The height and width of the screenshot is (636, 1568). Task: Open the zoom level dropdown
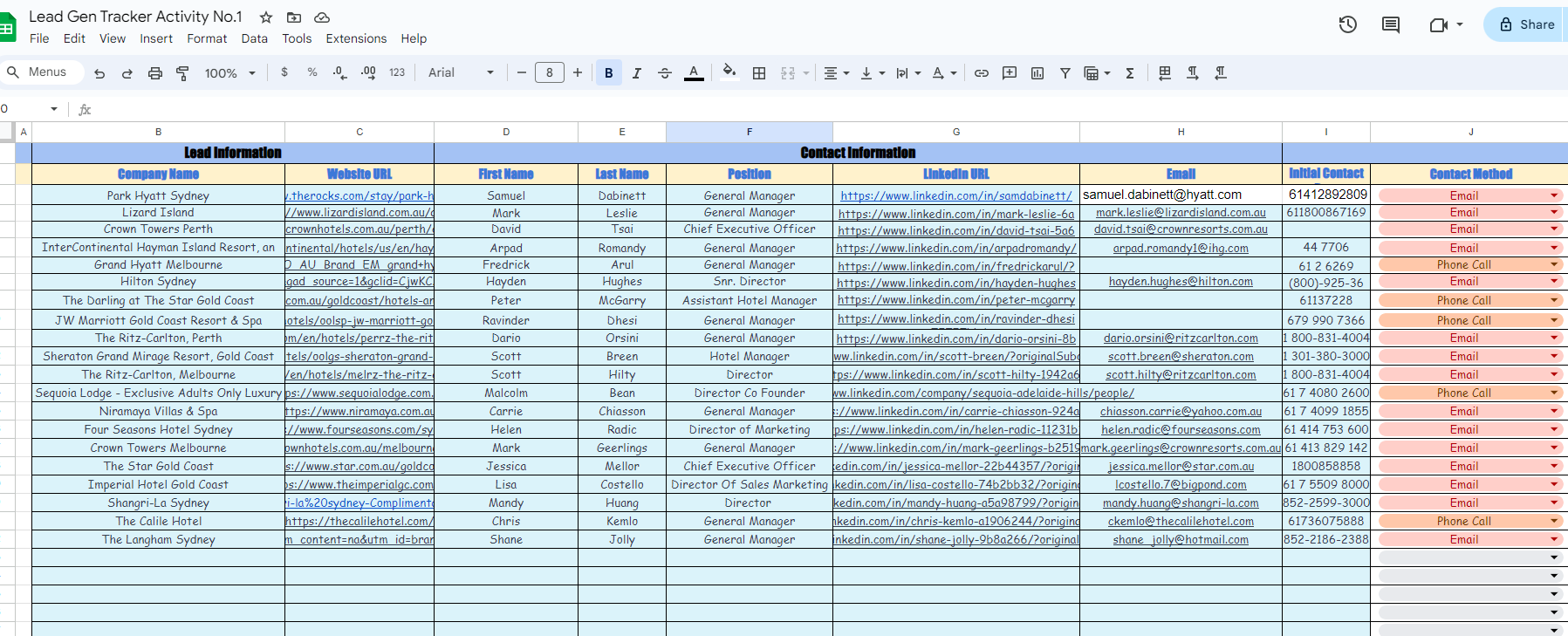coord(230,73)
